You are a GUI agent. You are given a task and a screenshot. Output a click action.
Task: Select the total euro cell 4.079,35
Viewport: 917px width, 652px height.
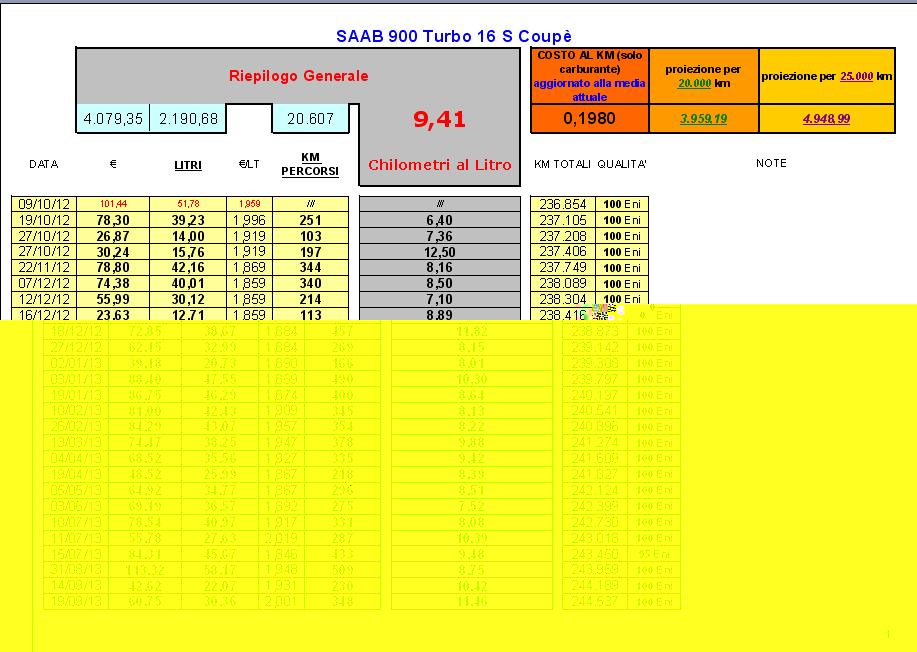[113, 119]
